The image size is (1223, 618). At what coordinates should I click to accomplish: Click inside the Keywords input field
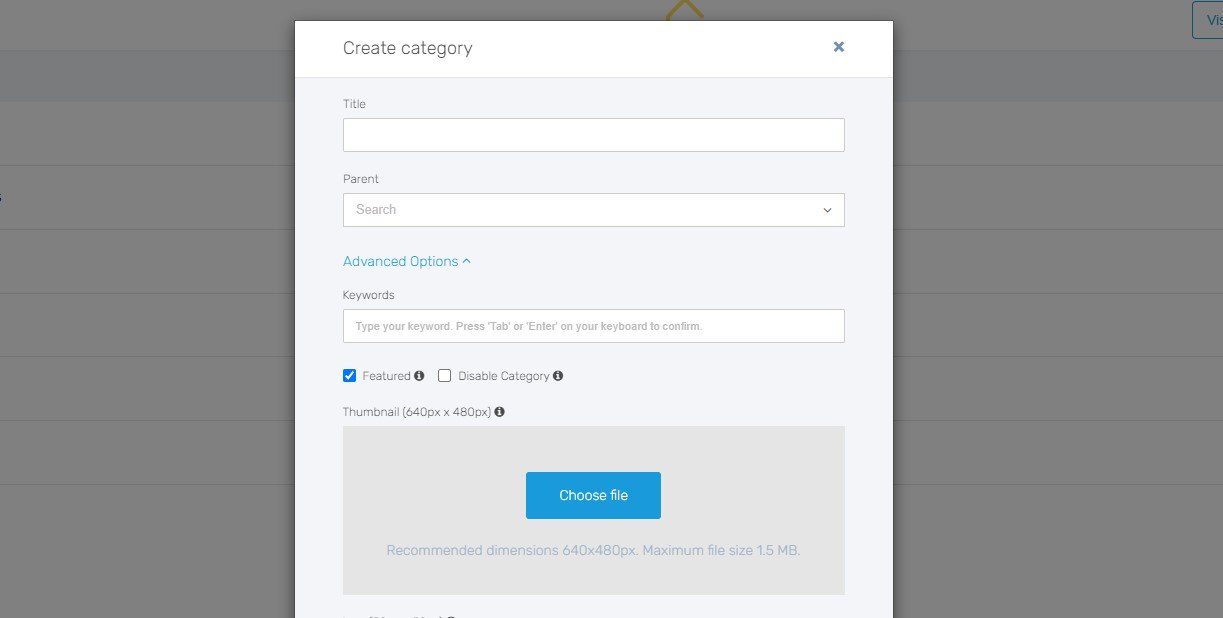click(593, 325)
